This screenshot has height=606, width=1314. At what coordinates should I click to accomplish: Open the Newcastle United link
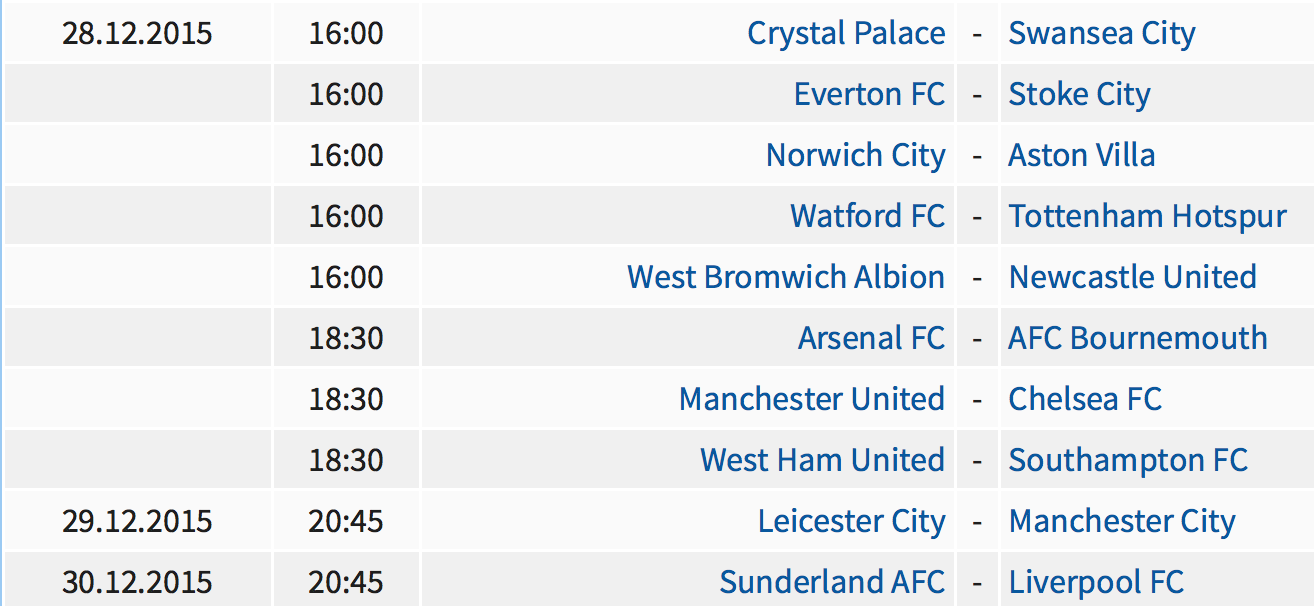click(1132, 277)
